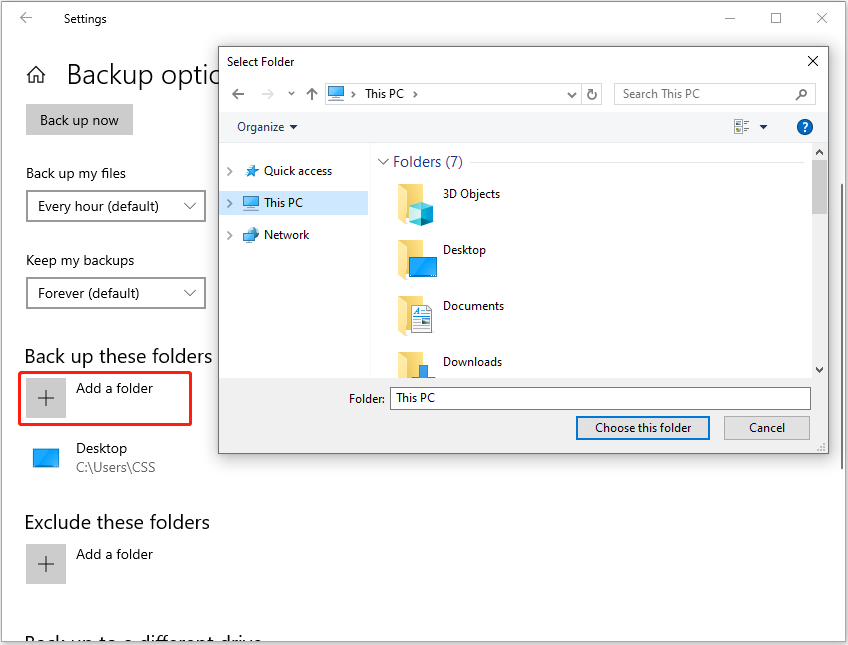The image size is (848, 645).
Task: Select the Desktop folder icon in dialog
Action: point(416,260)
